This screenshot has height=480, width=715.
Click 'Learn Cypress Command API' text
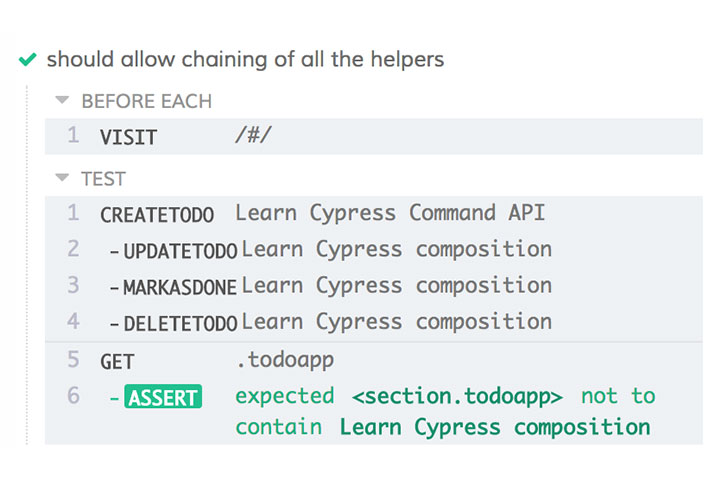[390, 213]
